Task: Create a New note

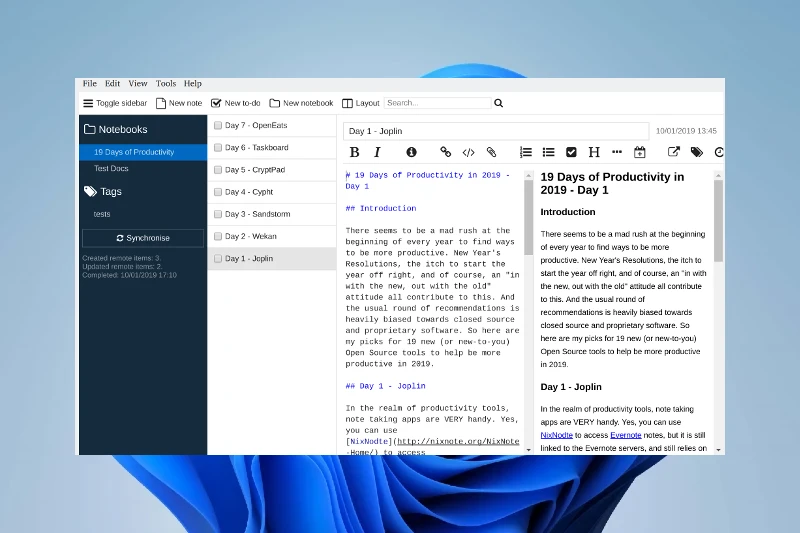Action: (179, 103)
